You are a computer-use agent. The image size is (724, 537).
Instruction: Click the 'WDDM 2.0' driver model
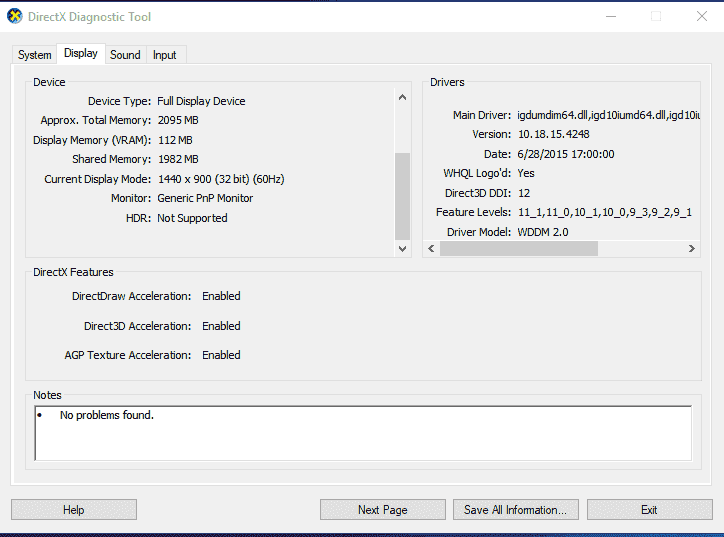point(543,232)
